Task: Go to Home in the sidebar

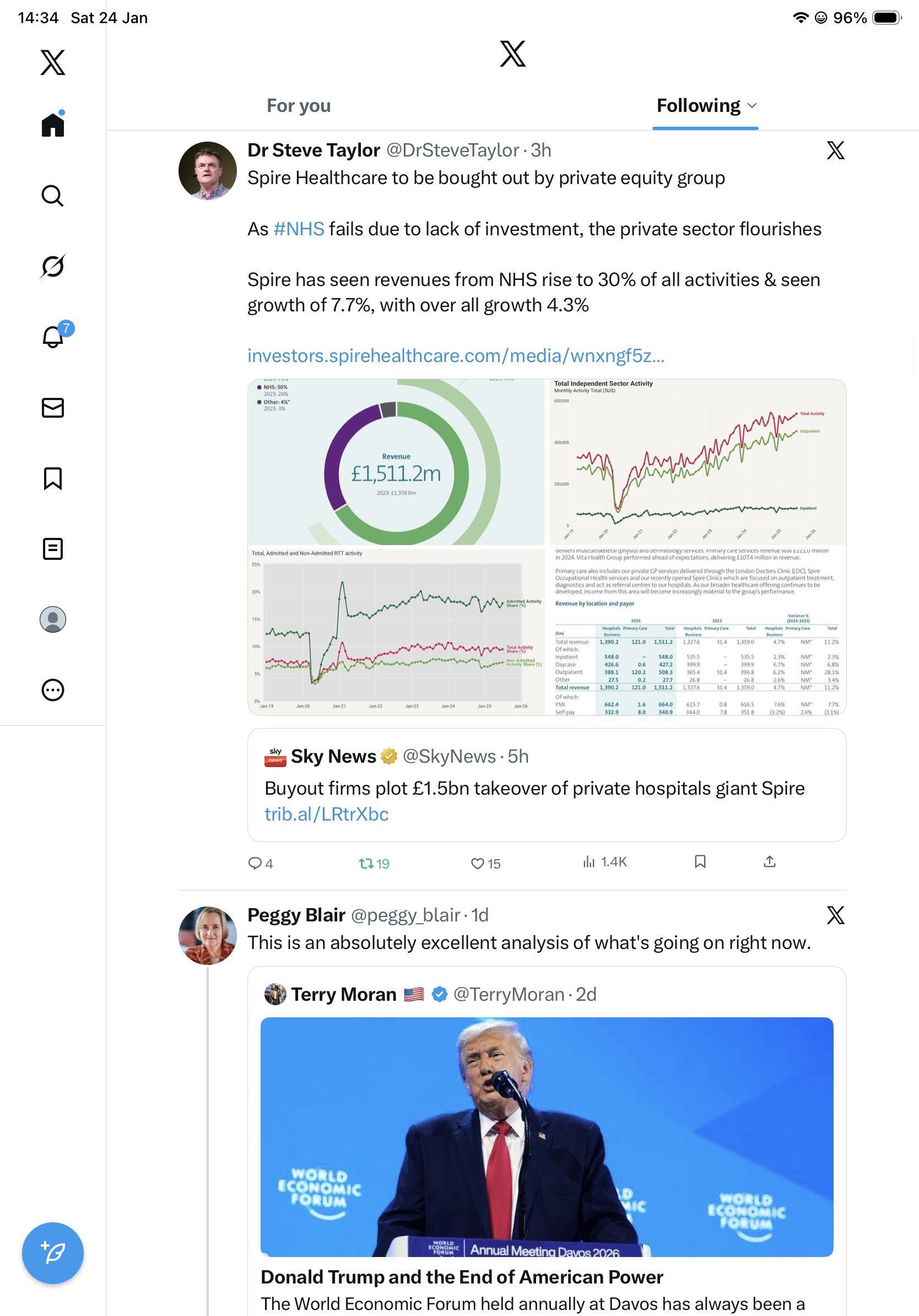Action: pos(53,125)
